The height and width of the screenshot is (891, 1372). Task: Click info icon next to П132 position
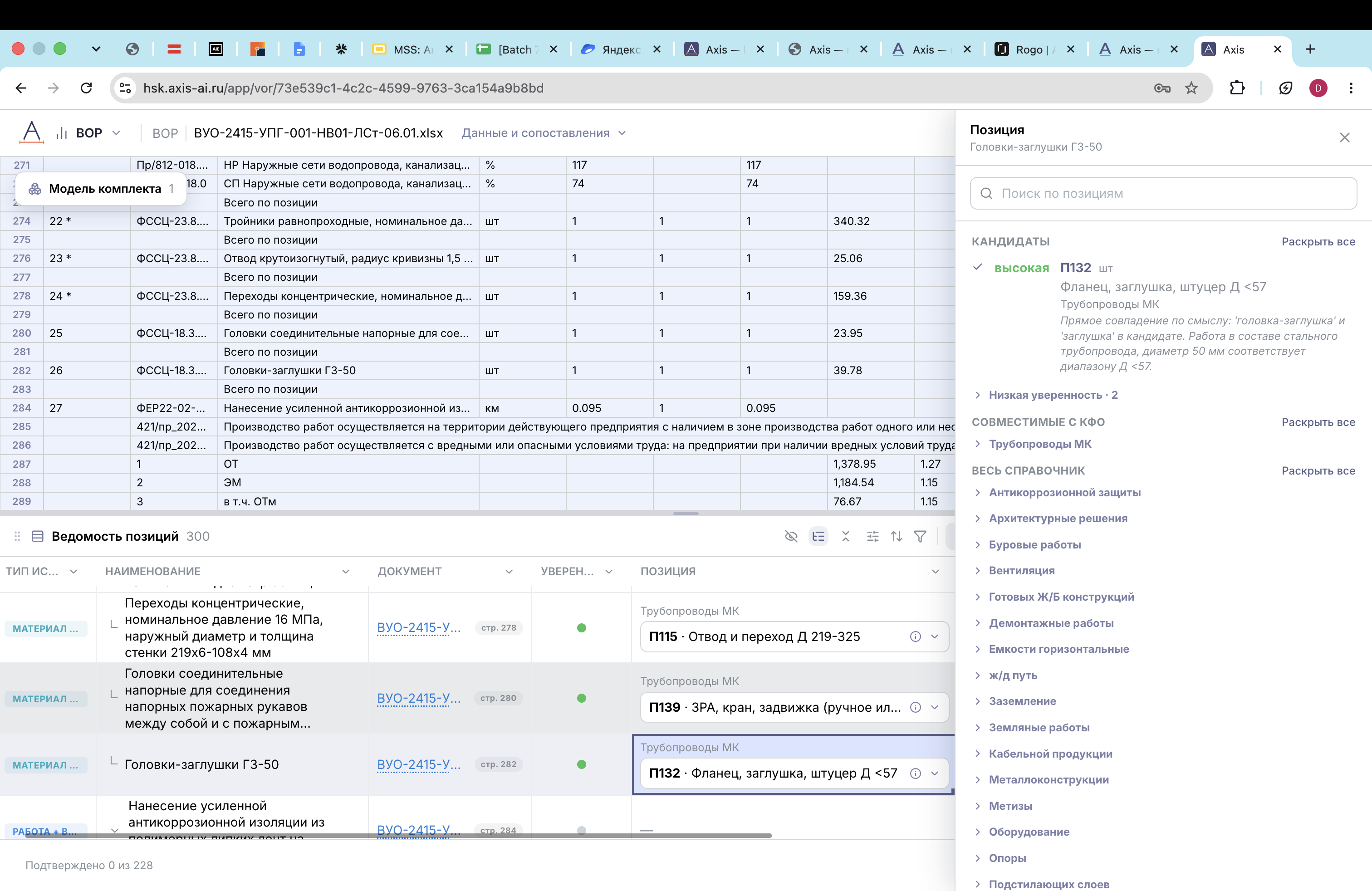coord(916,774)
